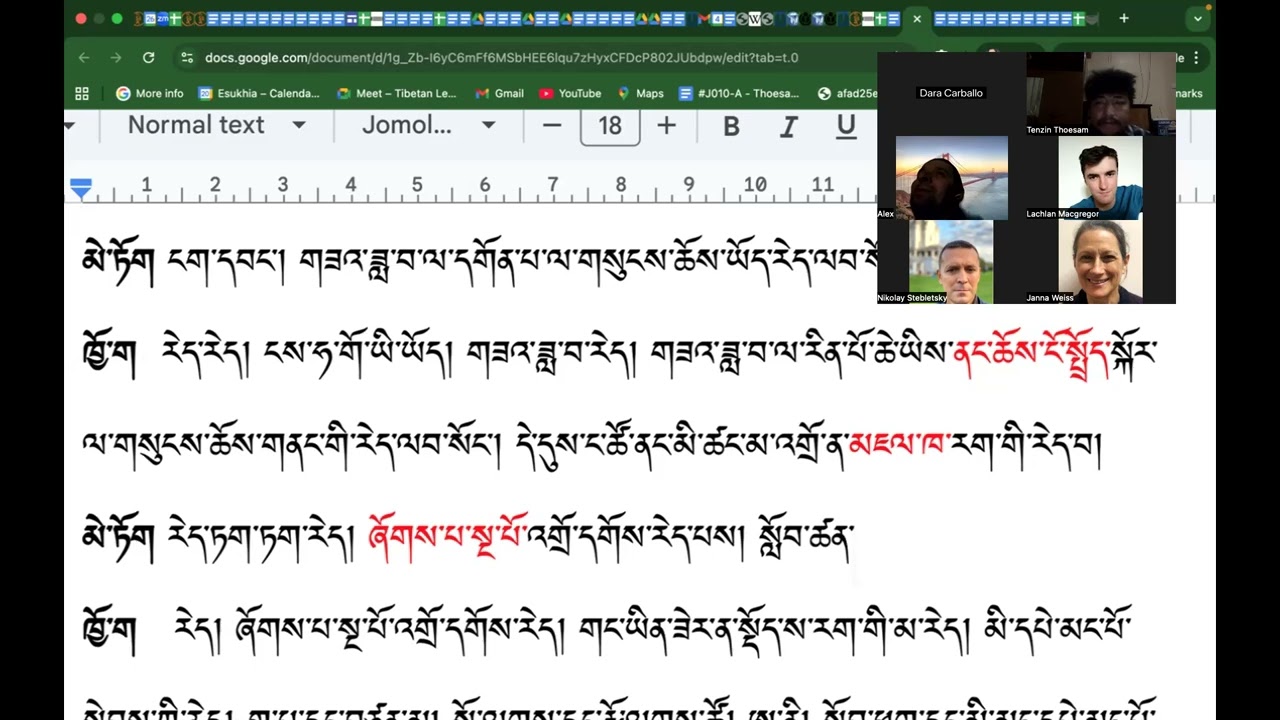Select Janna Weiss's video tile
Image resolution: width=1280 pixels, height=720 pixels.
pos(1100,262)
